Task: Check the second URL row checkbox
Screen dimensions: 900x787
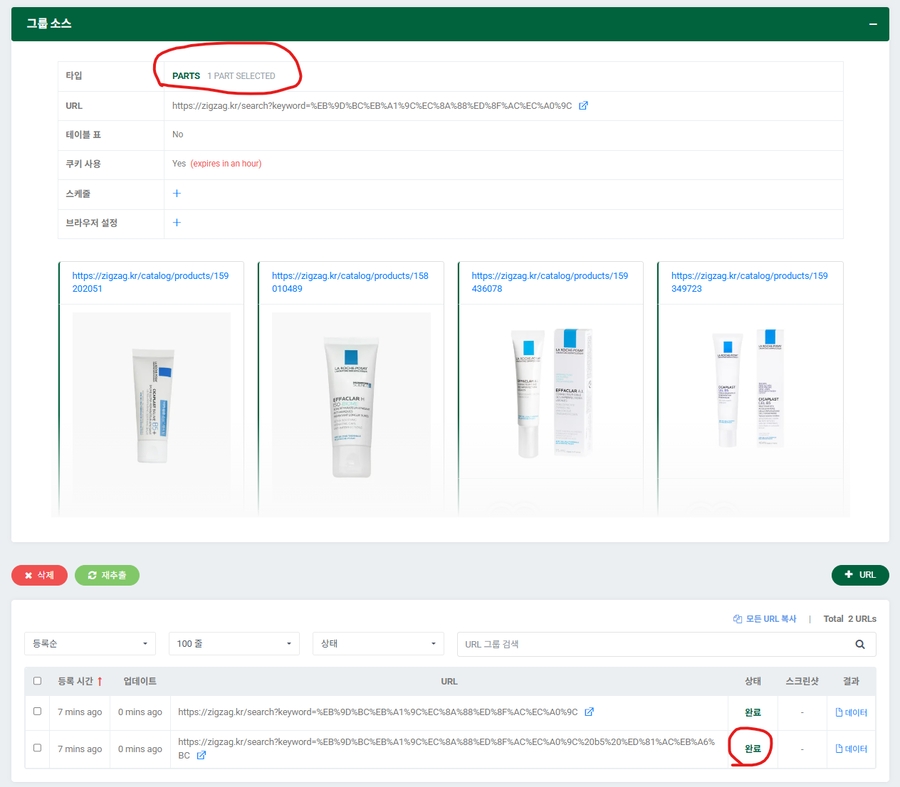Action: click(x=38, y=748)
